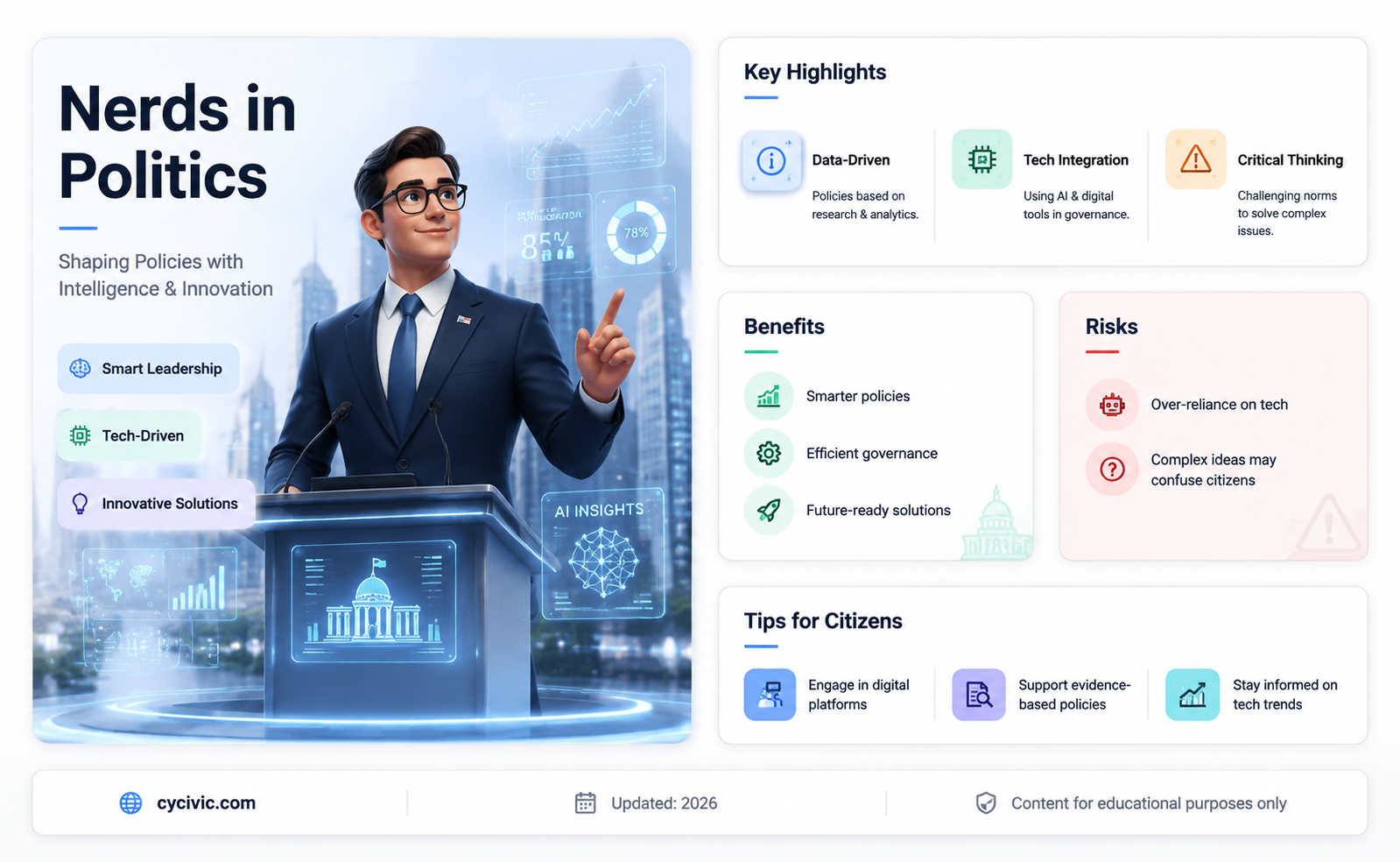Image resolution: width=1400 pixels, height=862 pixels.
Task: Click the Data-Driven info icon
Action: tap(771, 160)
